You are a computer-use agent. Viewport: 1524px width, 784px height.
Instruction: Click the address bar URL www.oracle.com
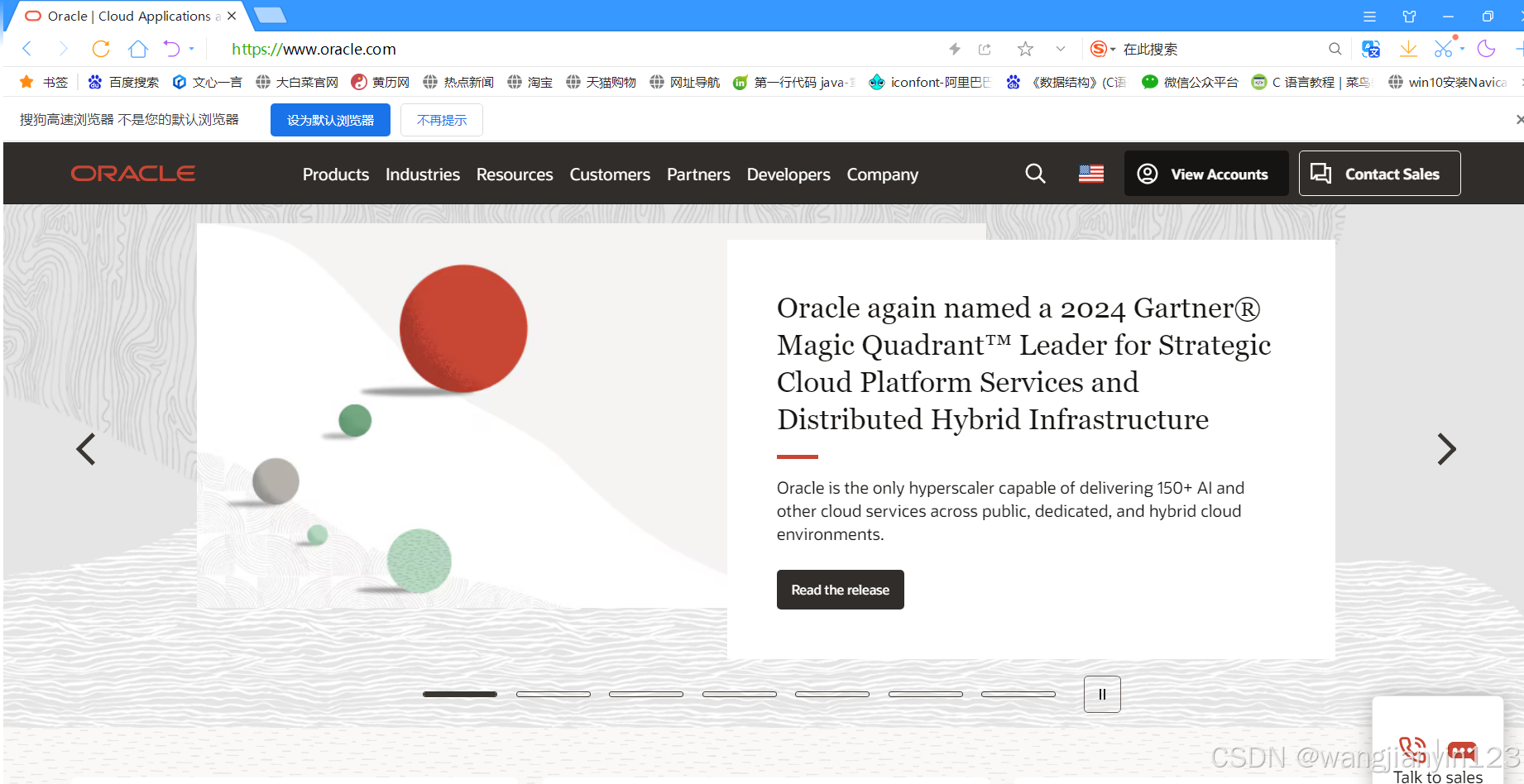[x=314, y=49]
